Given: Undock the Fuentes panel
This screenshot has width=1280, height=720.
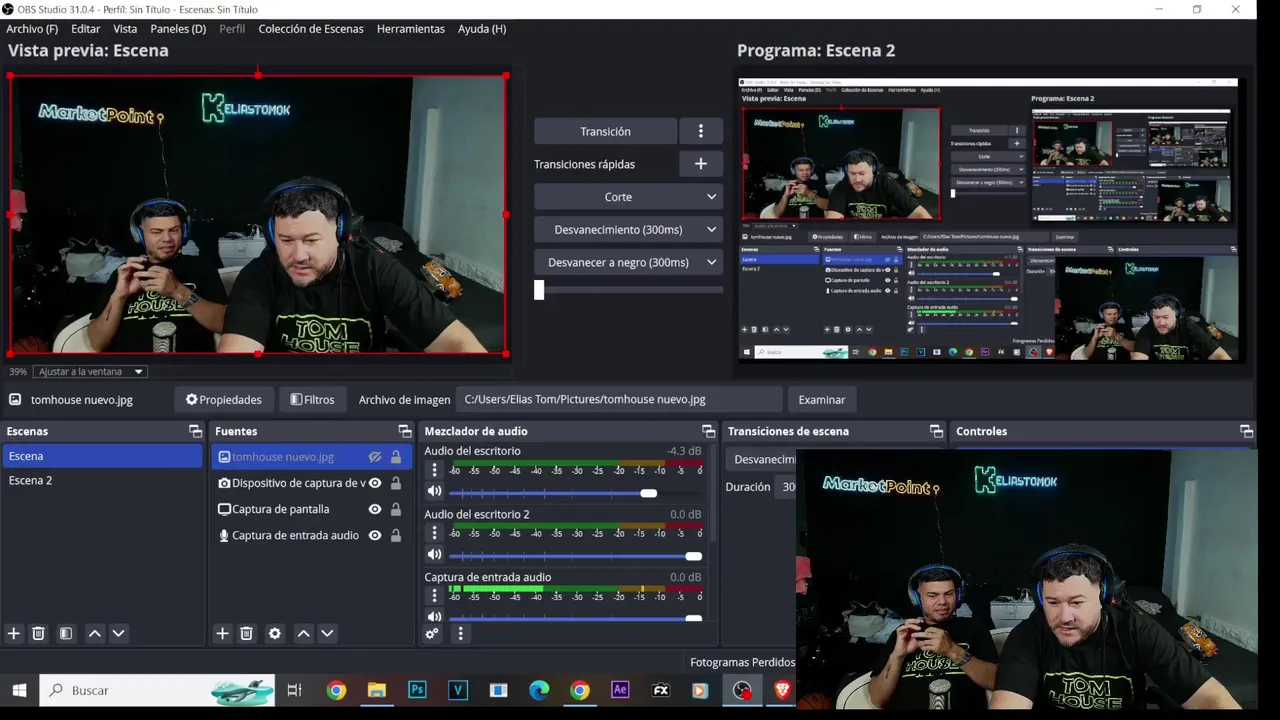Looking at the screenshot, I should point(404,431).
